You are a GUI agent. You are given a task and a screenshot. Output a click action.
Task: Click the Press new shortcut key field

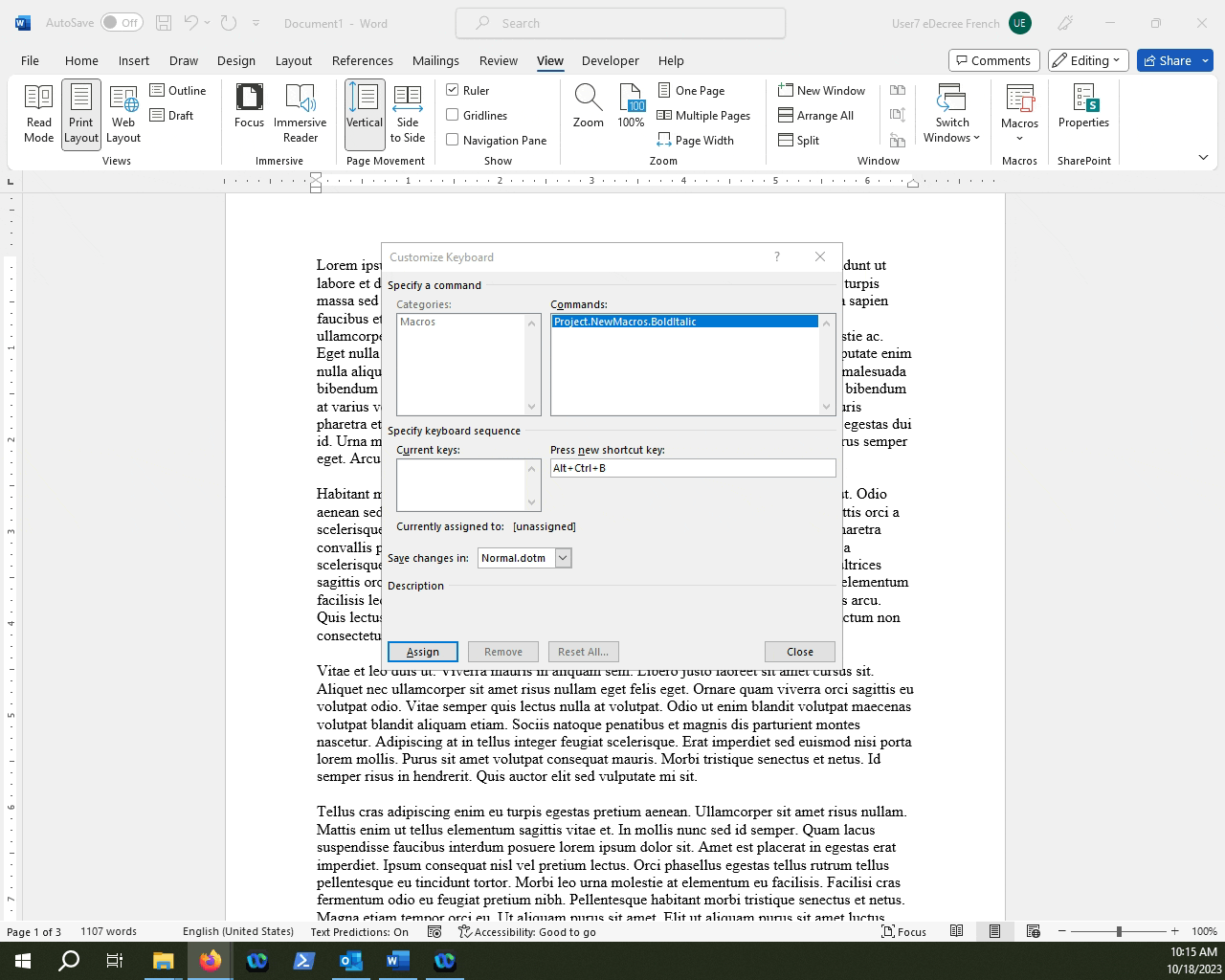(692, 468)
